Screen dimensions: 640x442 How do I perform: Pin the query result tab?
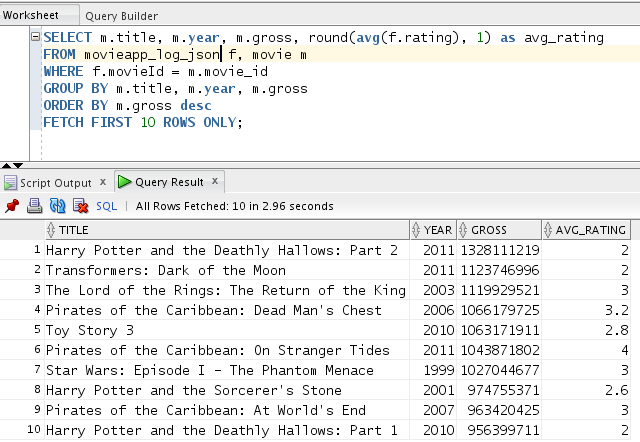point(12,206)
